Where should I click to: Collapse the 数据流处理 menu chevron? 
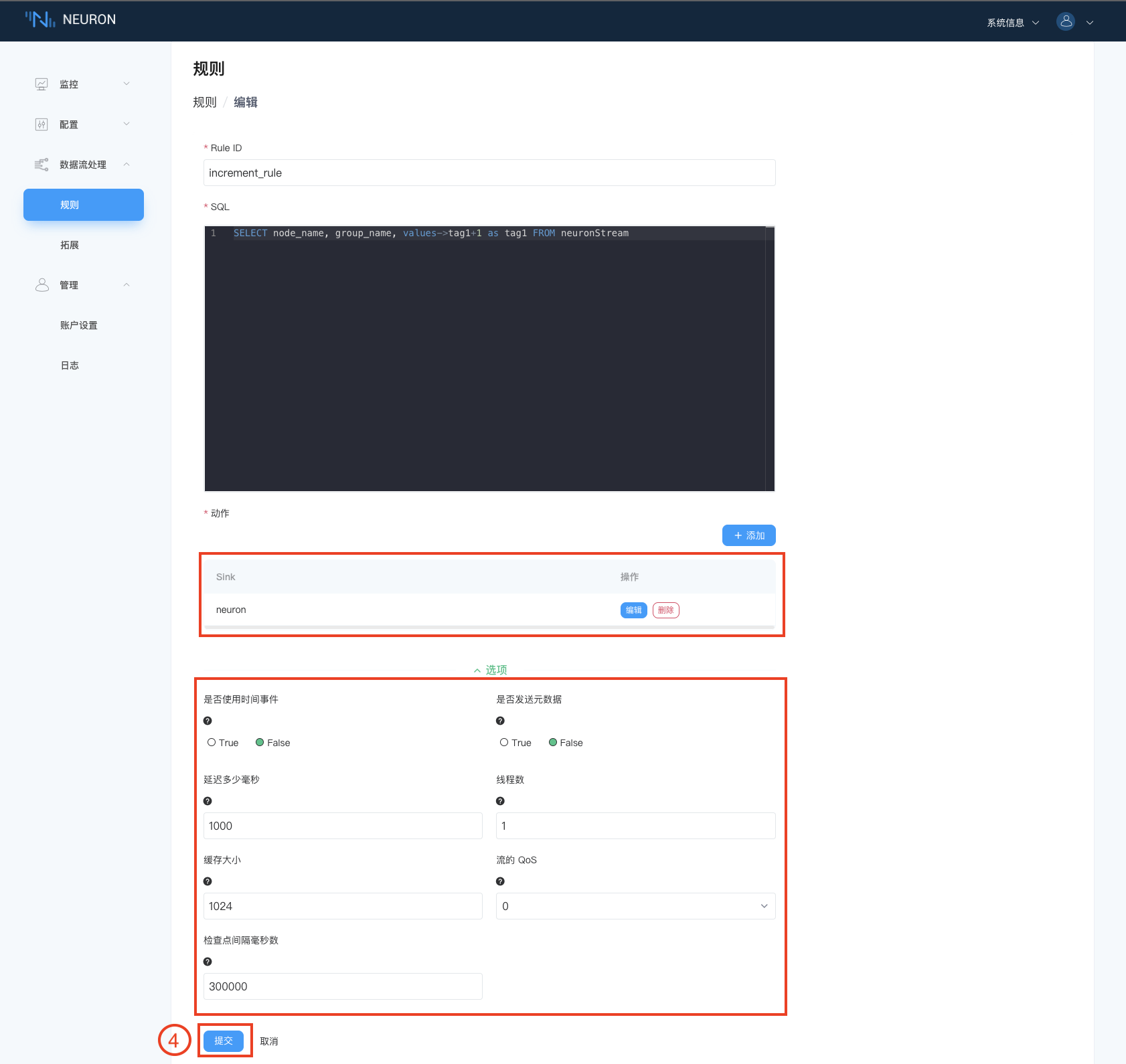127,165
